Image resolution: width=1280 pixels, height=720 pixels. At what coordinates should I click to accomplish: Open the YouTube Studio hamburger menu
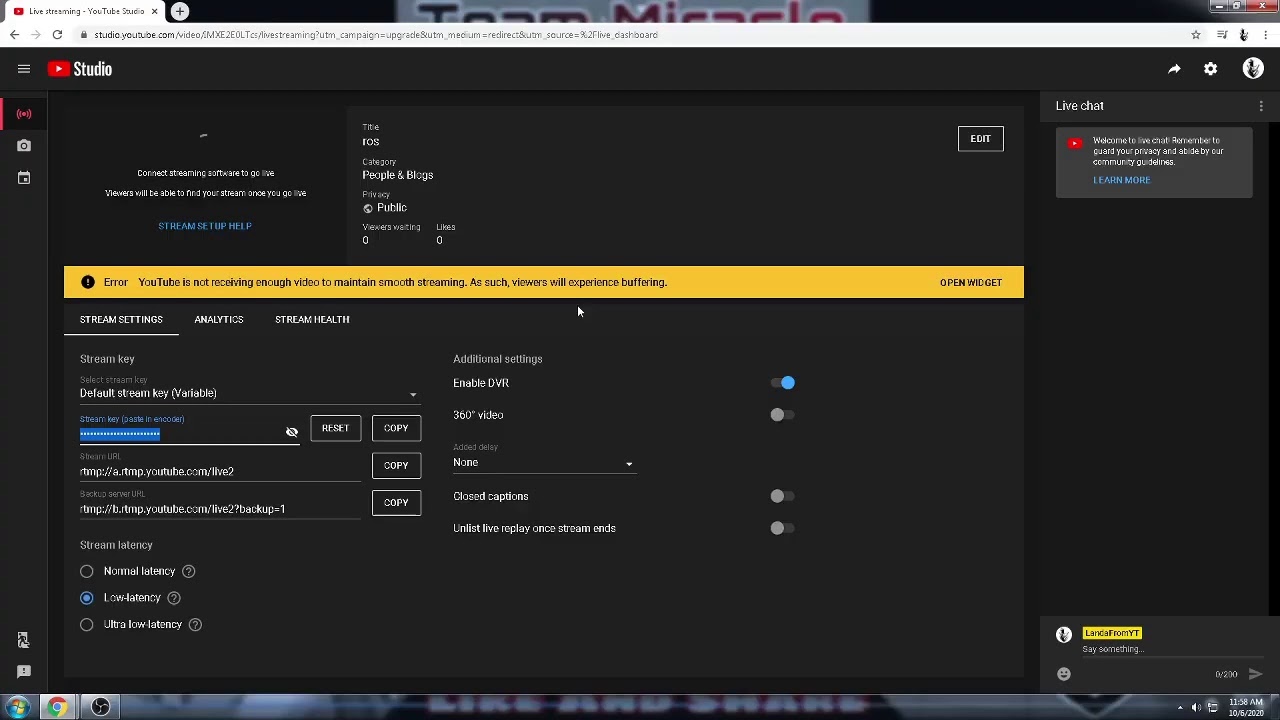coord(24,69)
